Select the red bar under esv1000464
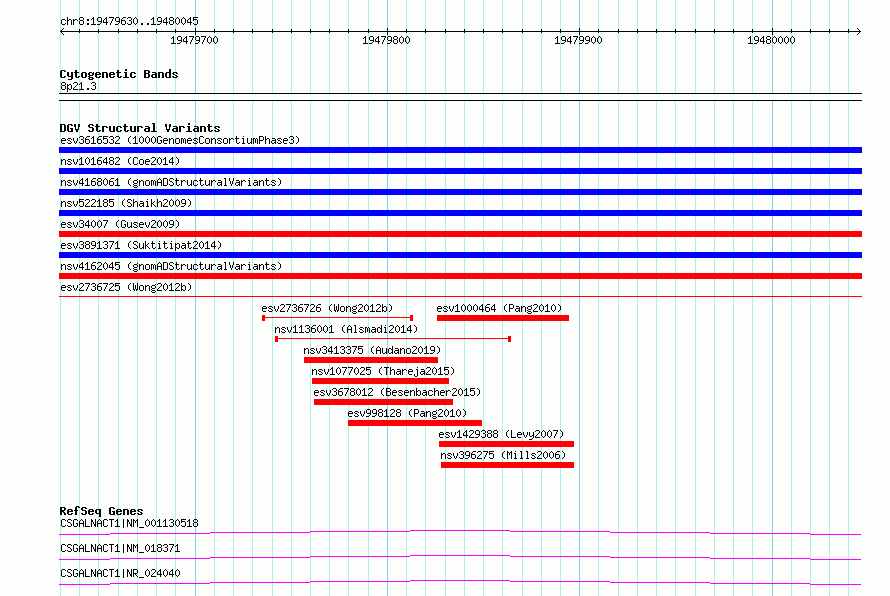Viewport: 890px width, 596px height. [503, 318]
